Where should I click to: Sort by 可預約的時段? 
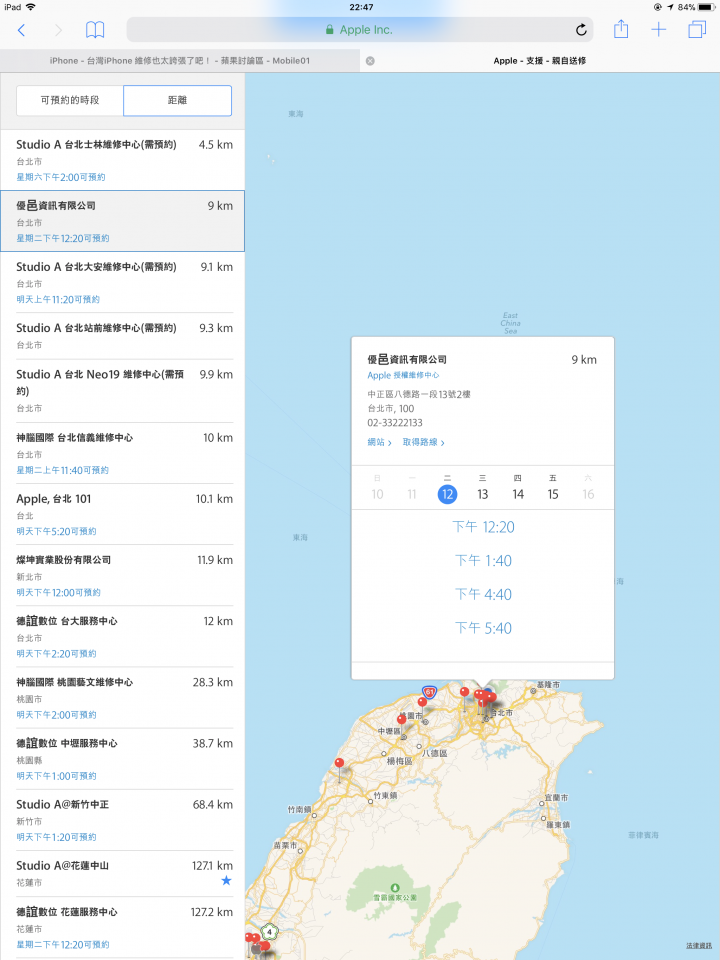coord(70,100)
